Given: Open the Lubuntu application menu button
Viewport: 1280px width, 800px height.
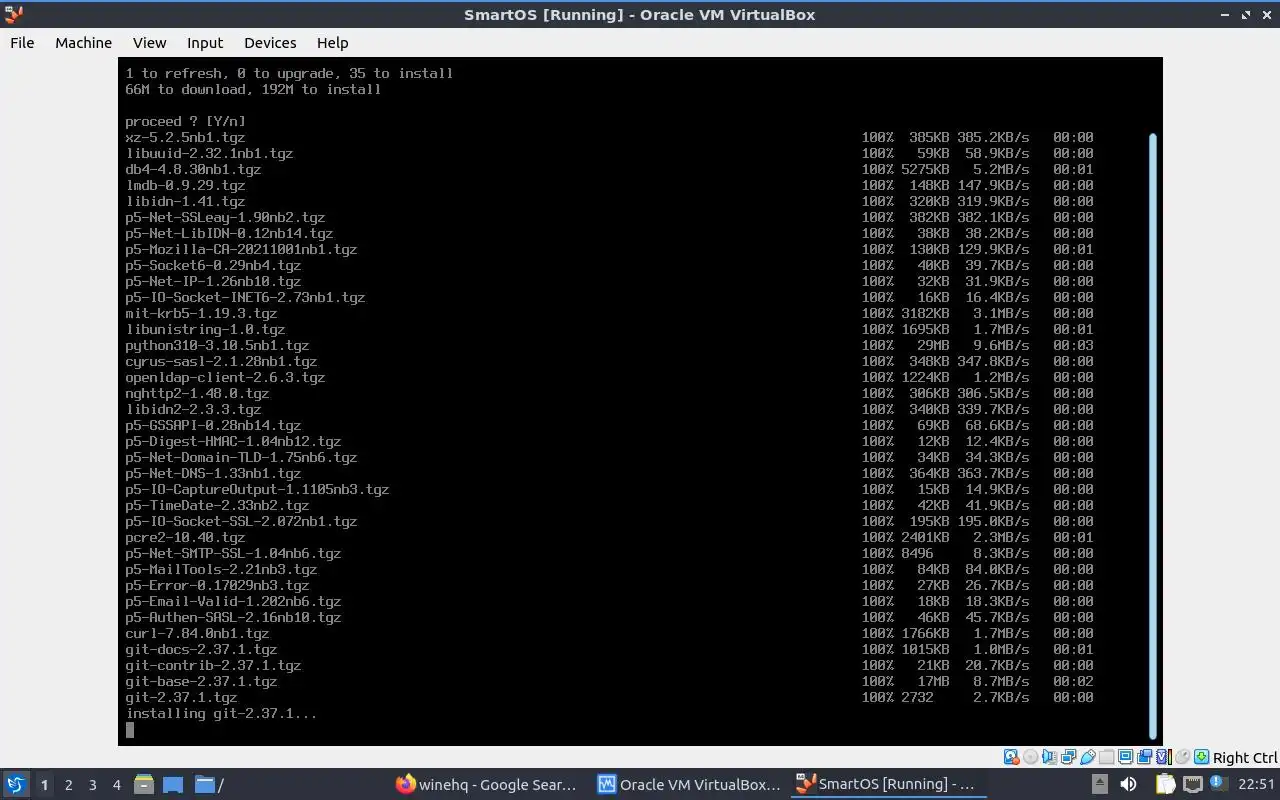Looking at the screenshot, I should point(16,784).
